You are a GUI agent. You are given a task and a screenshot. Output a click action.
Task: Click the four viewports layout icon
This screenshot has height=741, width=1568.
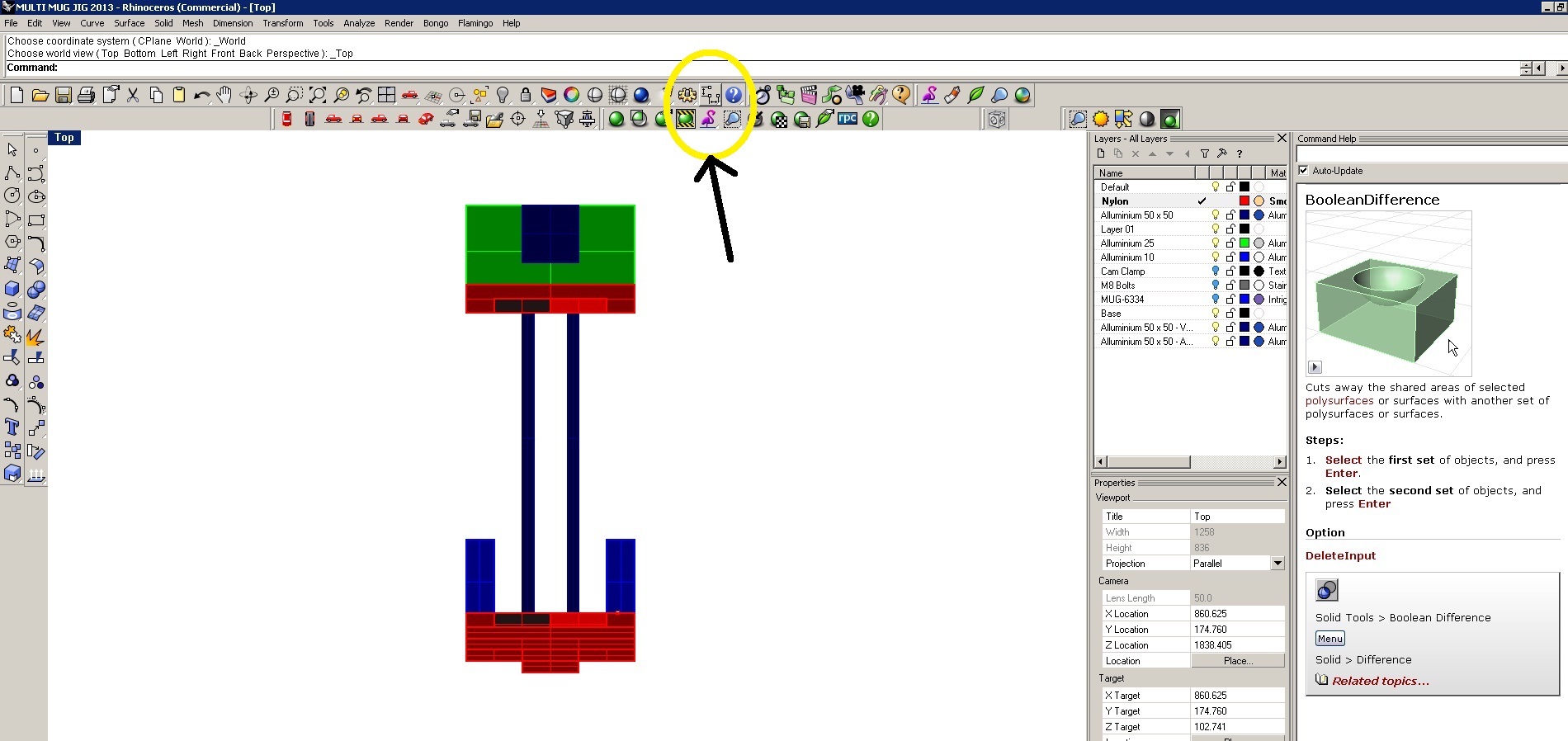click(386, 95)
